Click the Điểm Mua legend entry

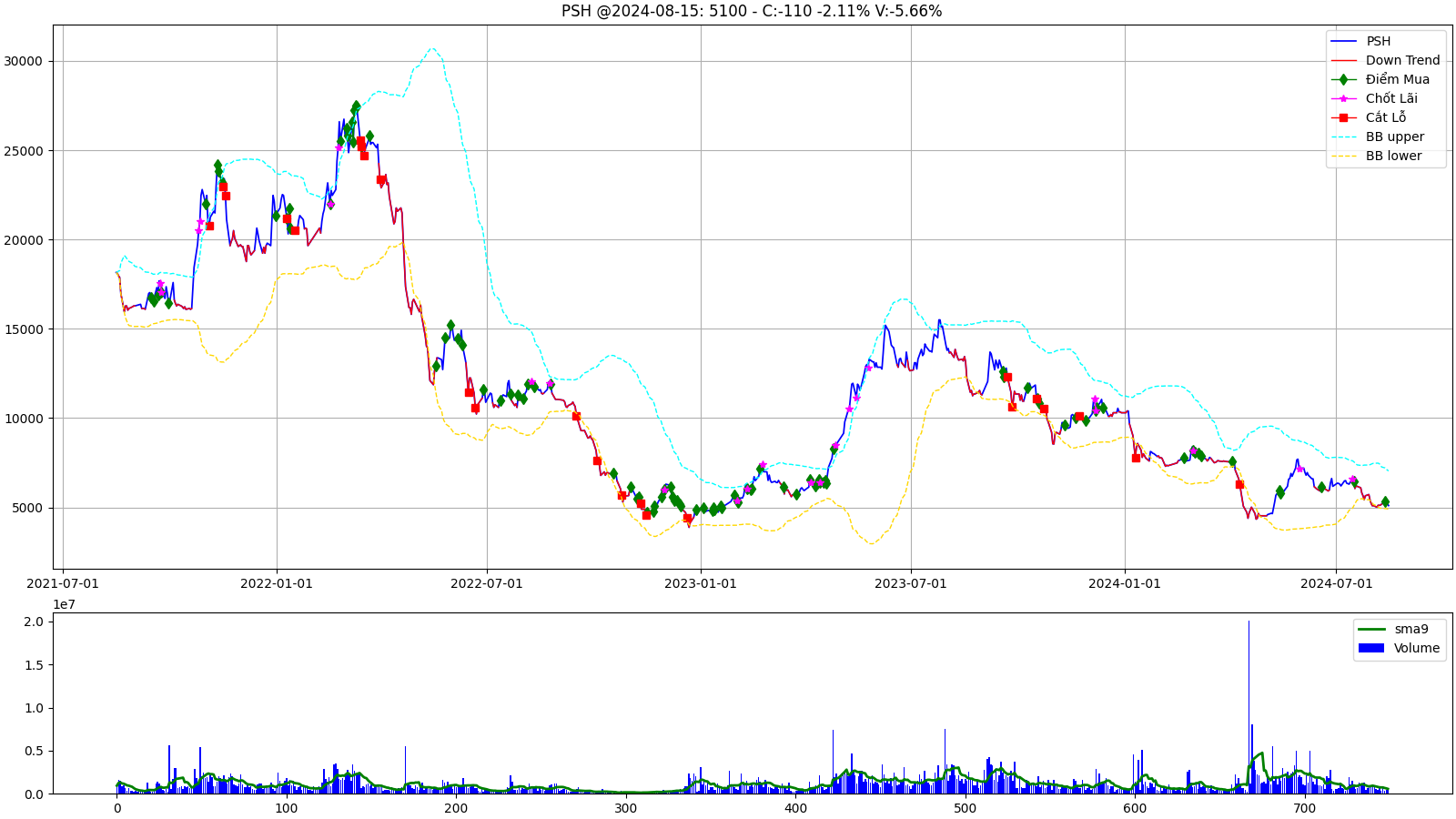(1397, 79)
